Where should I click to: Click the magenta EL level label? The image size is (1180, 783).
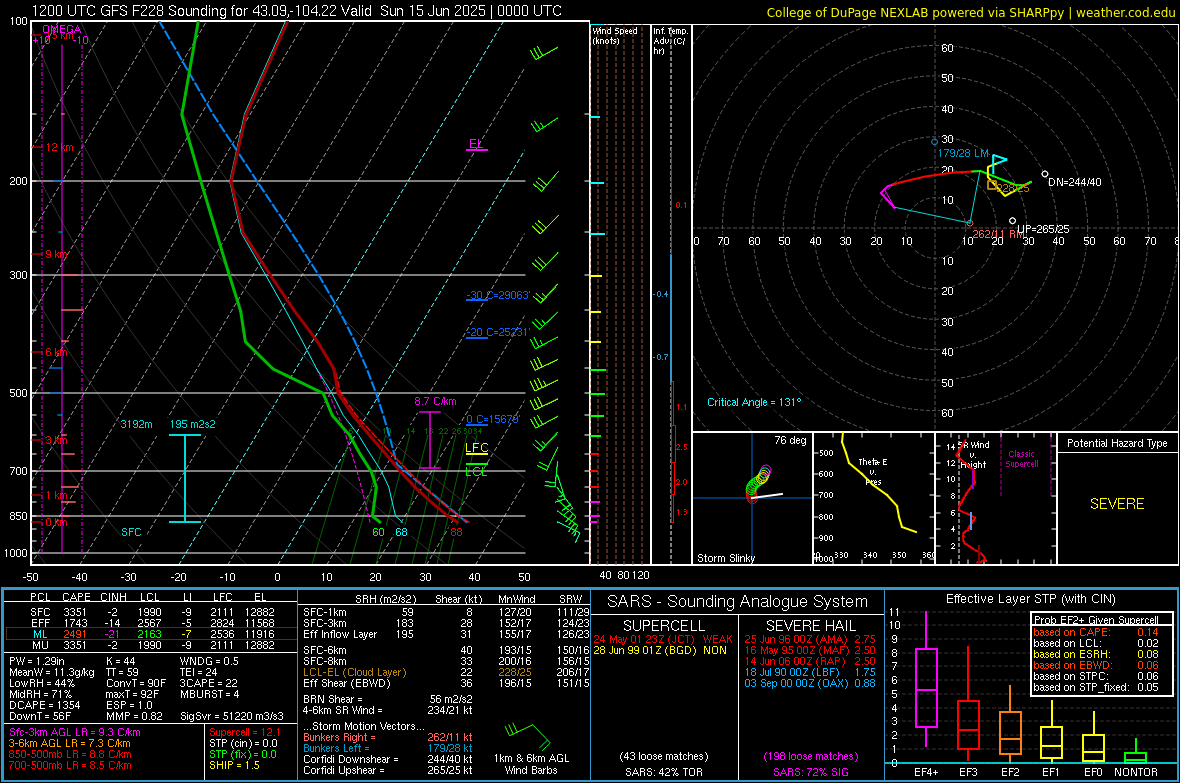coord(476,143)
